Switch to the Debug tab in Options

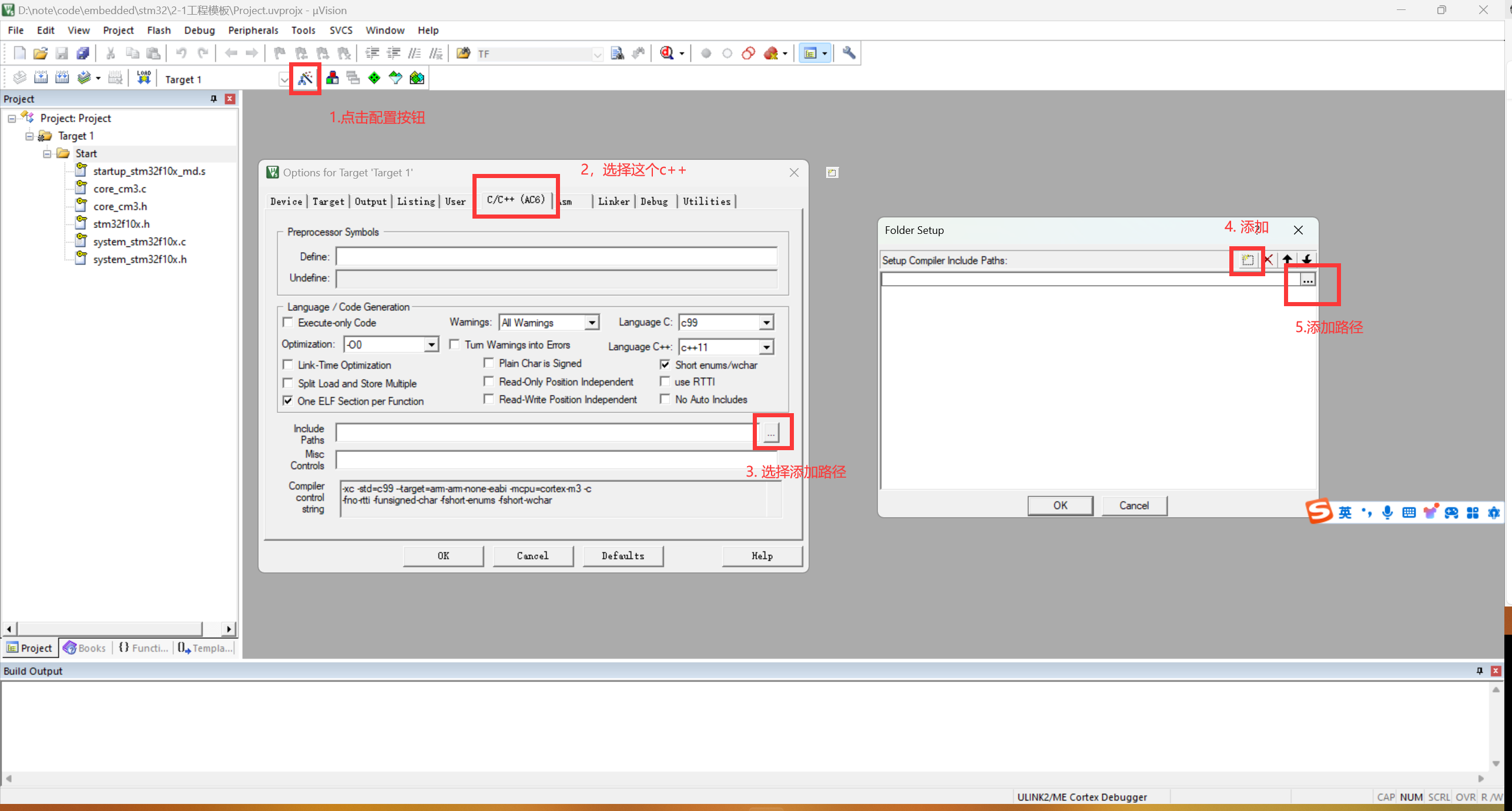pos(654,201)
